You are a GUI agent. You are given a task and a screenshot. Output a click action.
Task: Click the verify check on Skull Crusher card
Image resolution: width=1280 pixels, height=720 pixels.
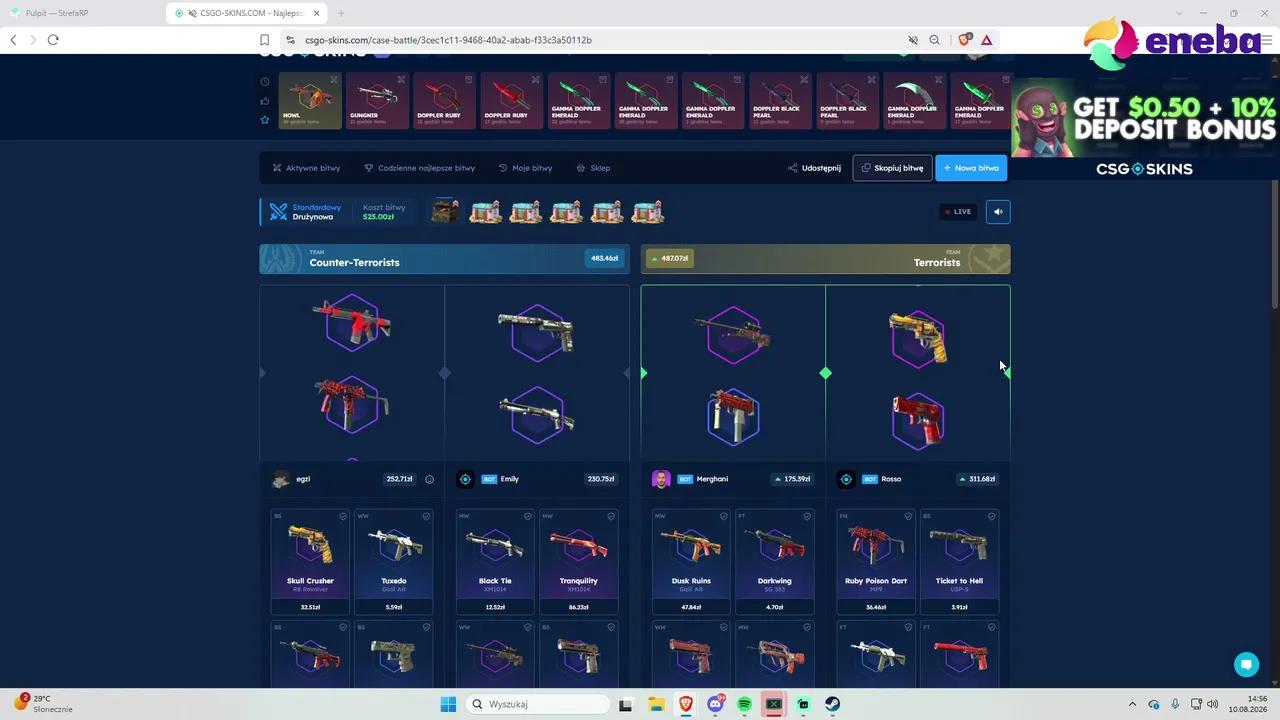click(343, 517)
